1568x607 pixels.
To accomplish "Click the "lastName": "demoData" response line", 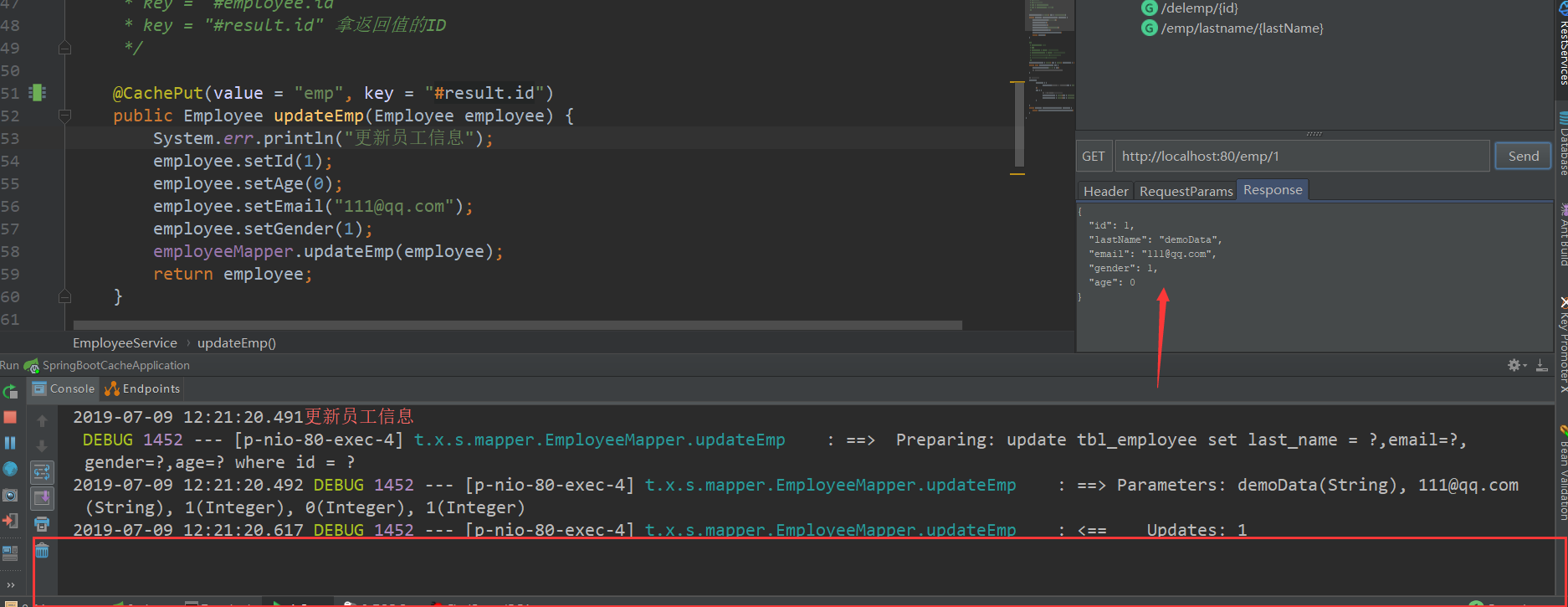I will pos(1155,239).
